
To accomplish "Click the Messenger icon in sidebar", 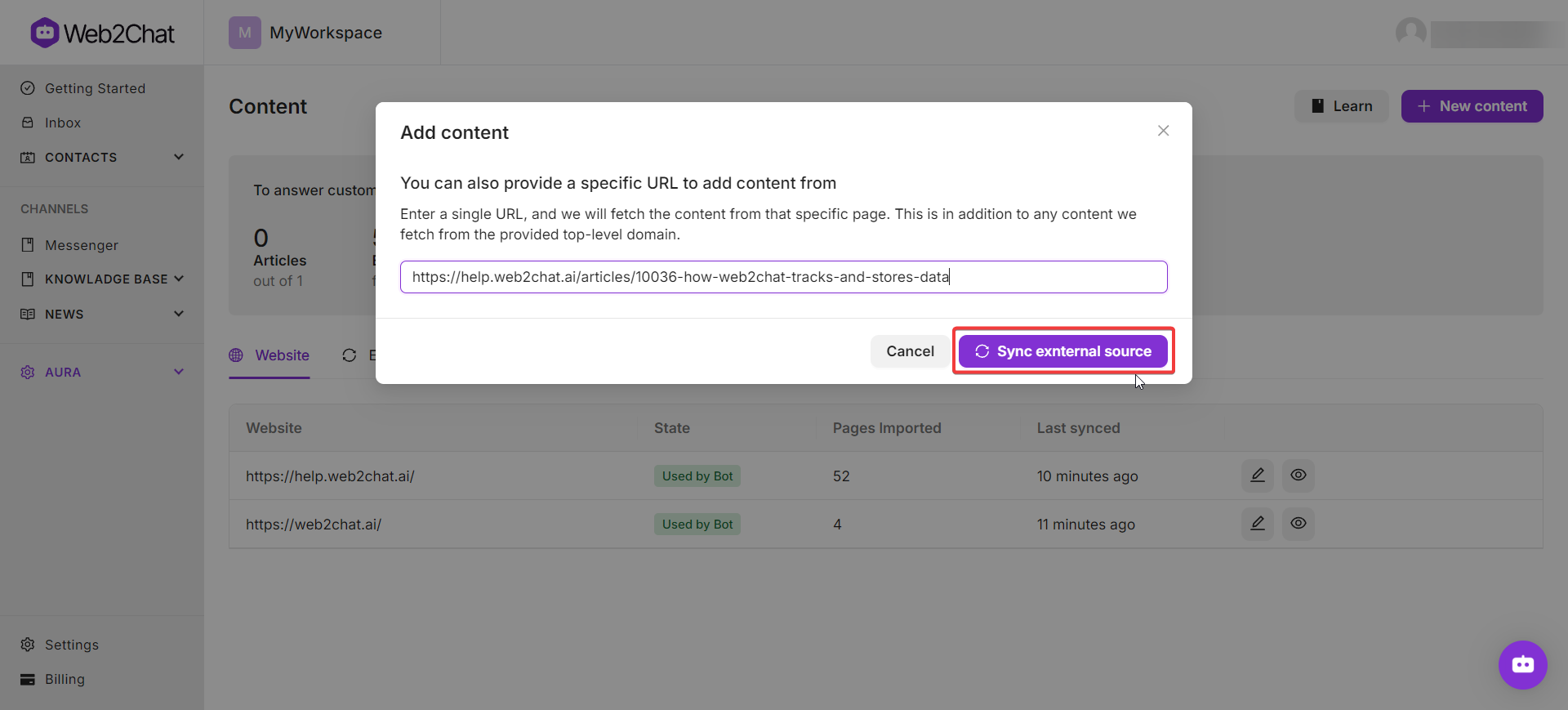I will (28, 245).
